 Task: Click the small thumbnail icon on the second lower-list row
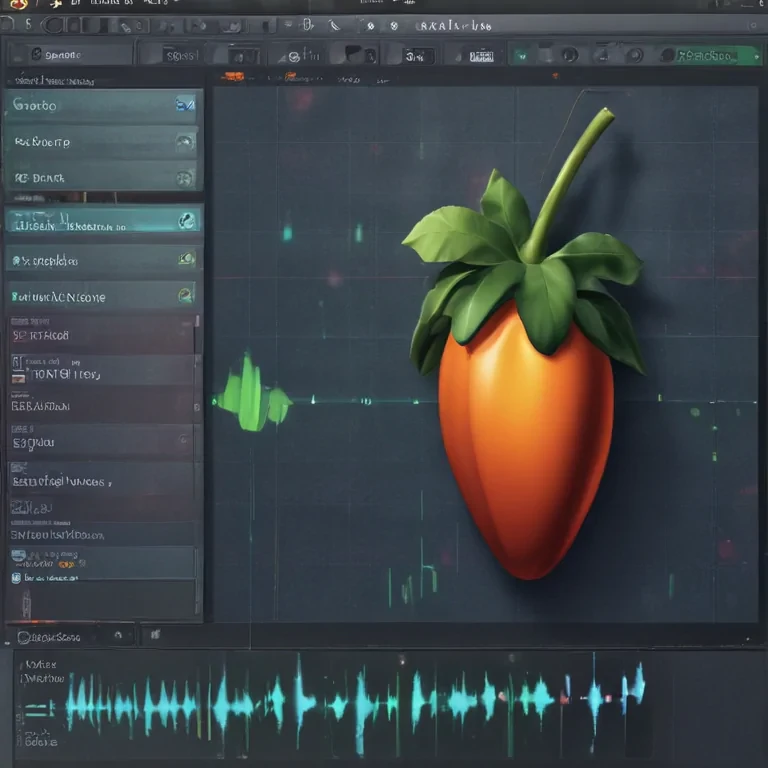(x=18, y=378)
